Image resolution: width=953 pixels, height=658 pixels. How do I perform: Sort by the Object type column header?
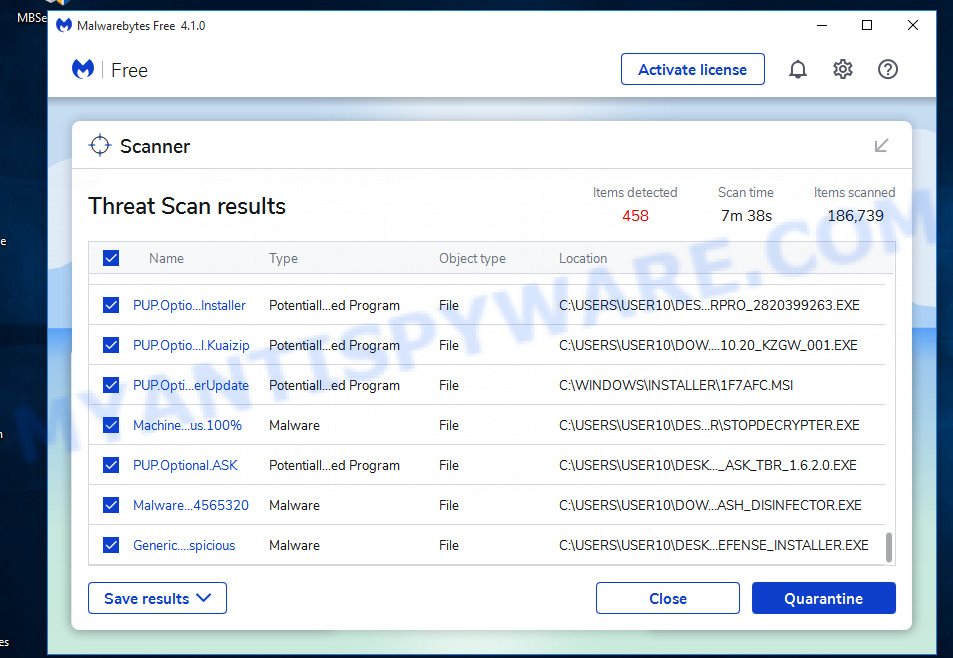point(472,258)
